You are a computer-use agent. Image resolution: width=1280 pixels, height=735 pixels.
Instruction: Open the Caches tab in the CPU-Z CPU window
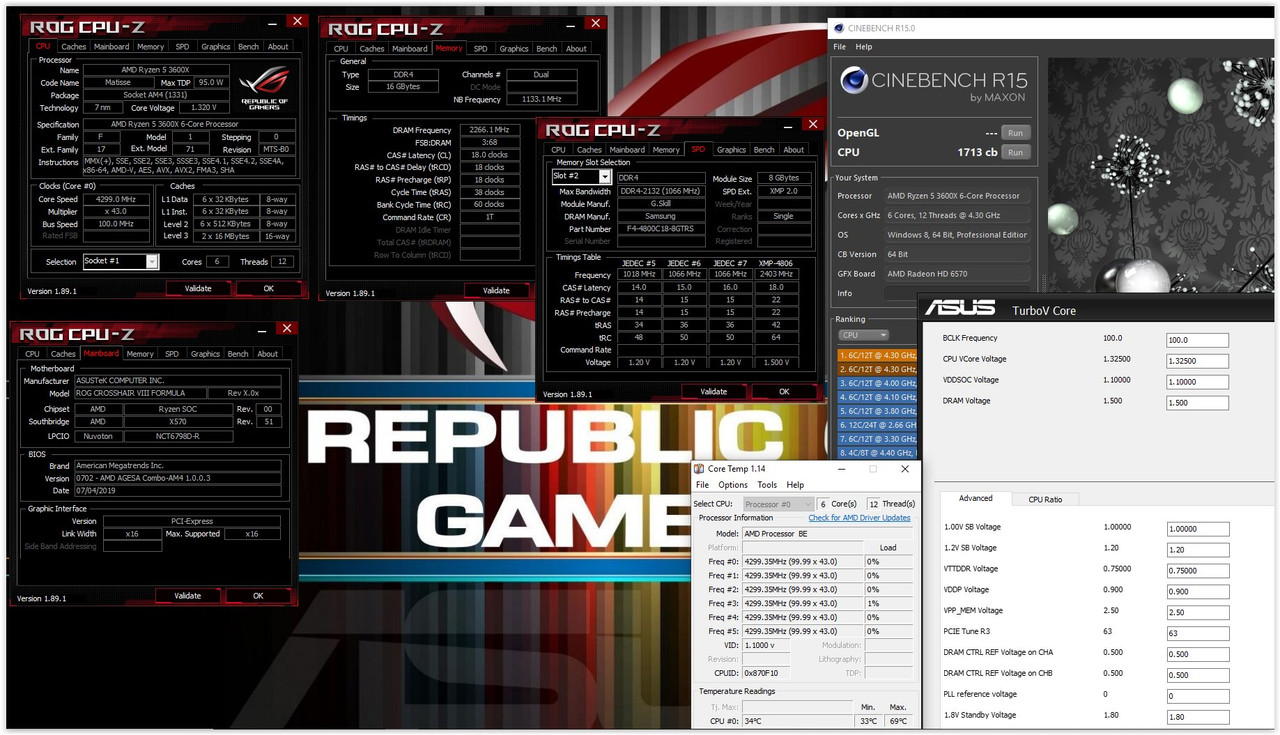pyautogui.click(x=73, y=46)
